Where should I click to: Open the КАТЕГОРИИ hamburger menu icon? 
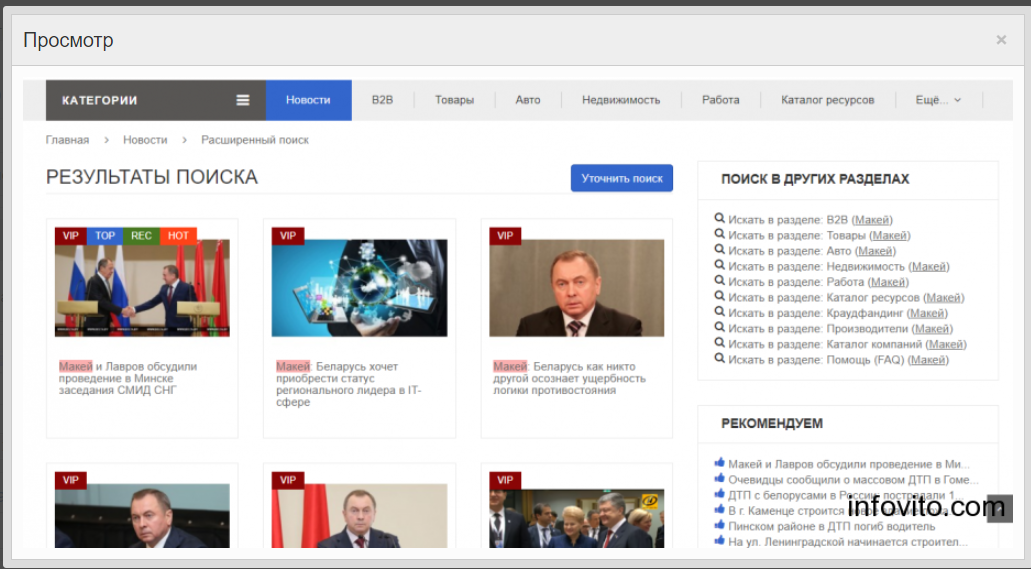pos(243,100)
